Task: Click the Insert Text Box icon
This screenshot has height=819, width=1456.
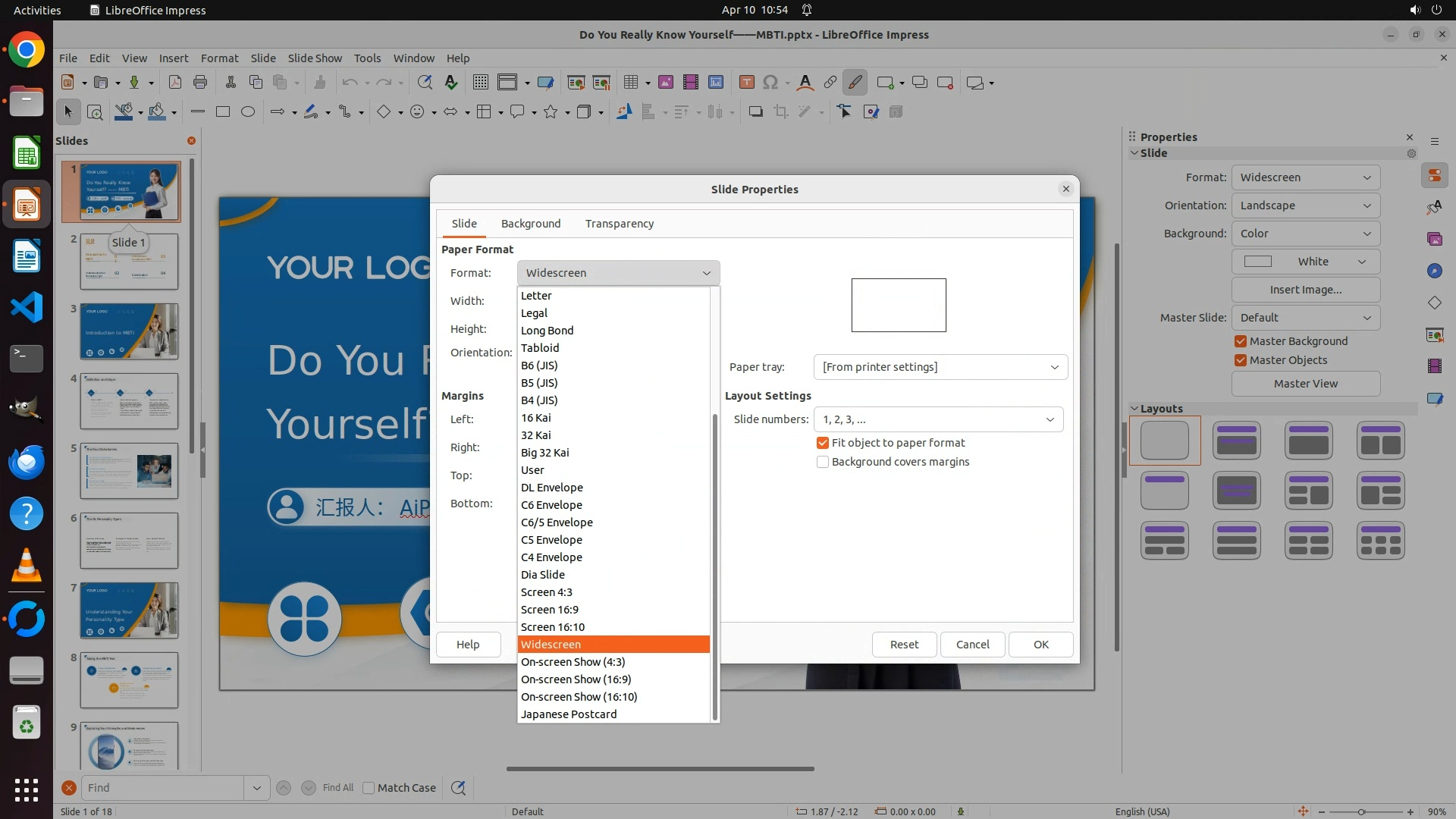Action: click(746, 83)
